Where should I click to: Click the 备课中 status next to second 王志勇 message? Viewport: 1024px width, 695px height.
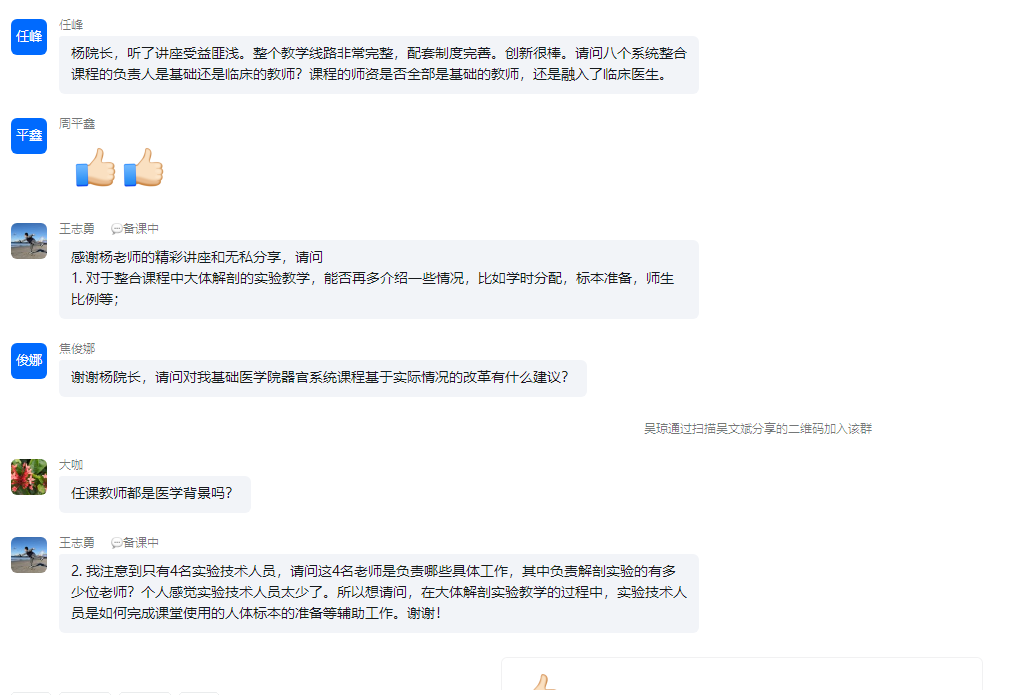click(x=135, y=543)
